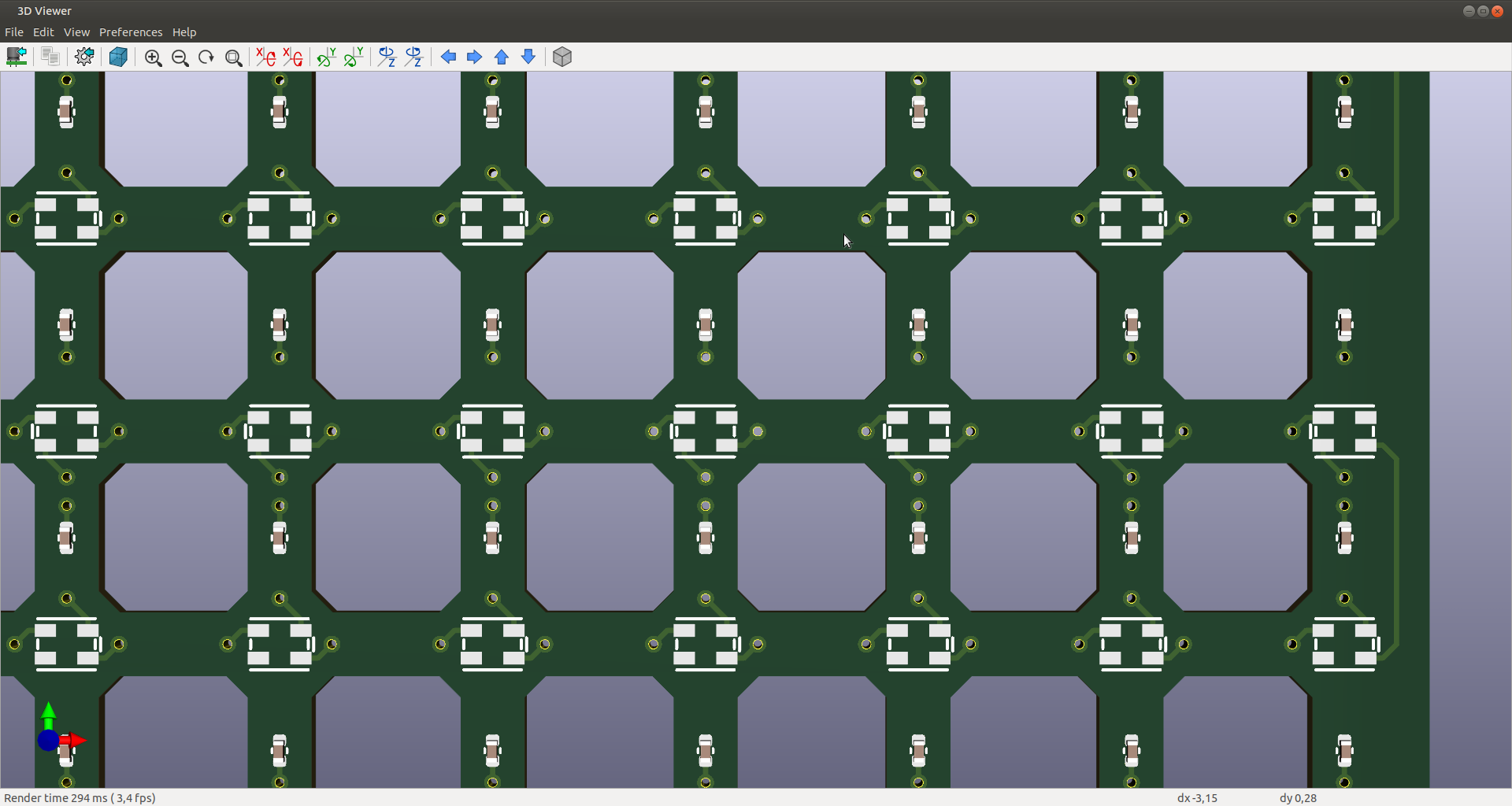
Task: Rotate view clockwise around Y axis
Action: [x=326, y=57]
